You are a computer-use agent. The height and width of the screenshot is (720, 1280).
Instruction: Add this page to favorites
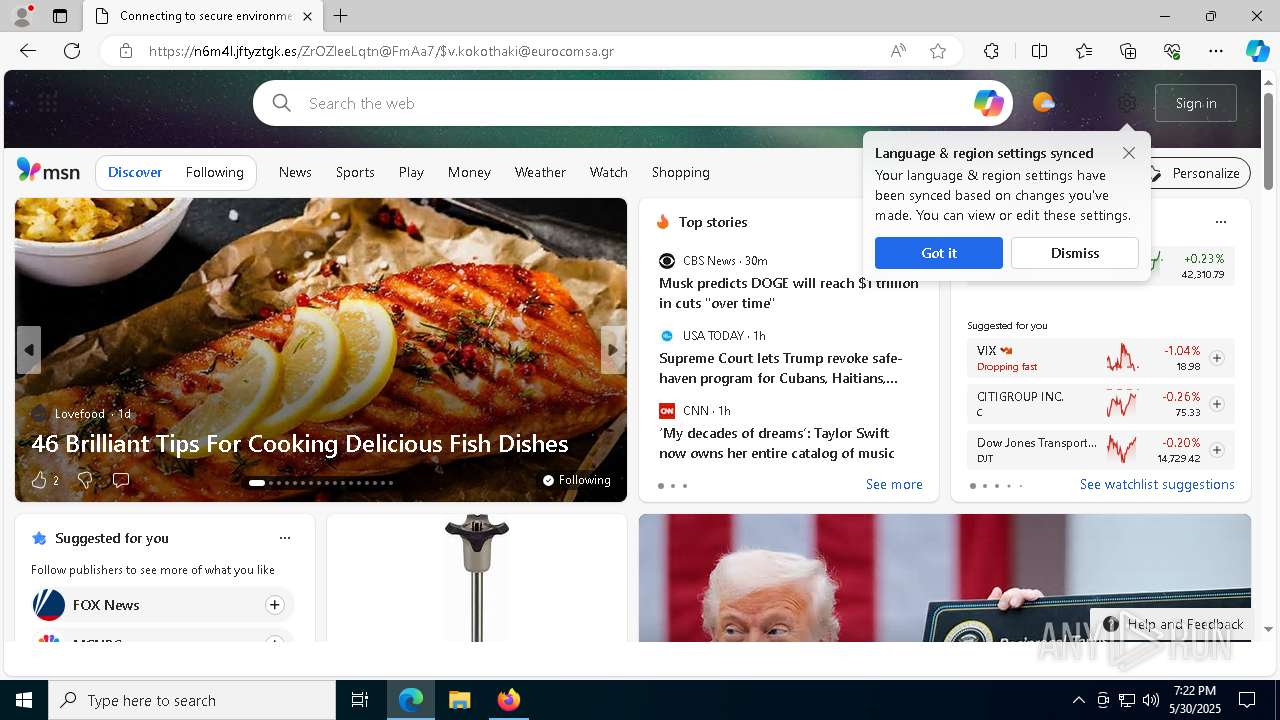pyautogui.click(x=938, y=51)
